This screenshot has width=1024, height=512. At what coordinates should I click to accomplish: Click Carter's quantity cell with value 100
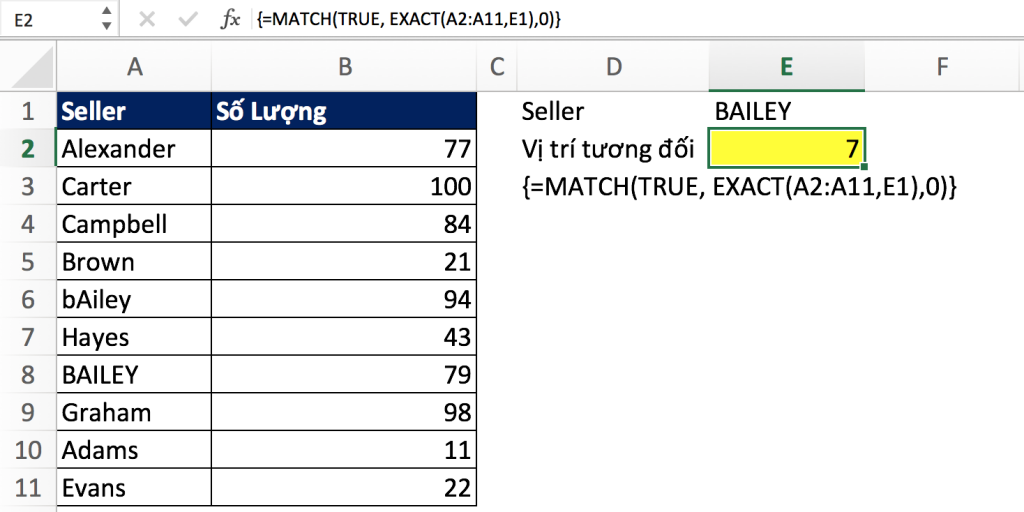tap(344, 187)
